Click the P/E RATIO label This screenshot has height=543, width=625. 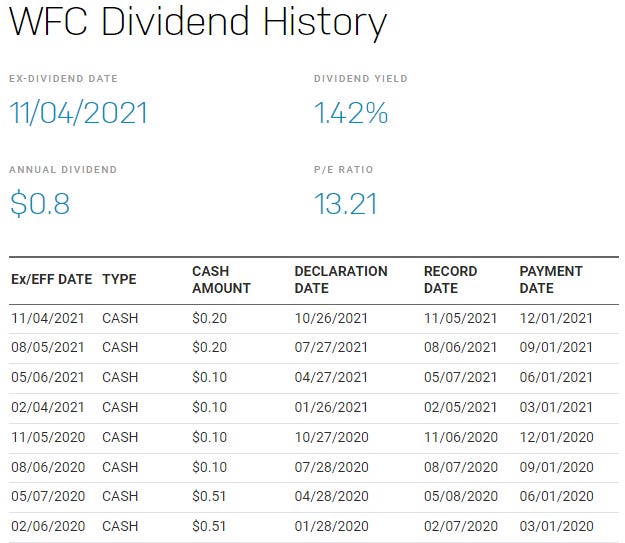tap(344, 169)
